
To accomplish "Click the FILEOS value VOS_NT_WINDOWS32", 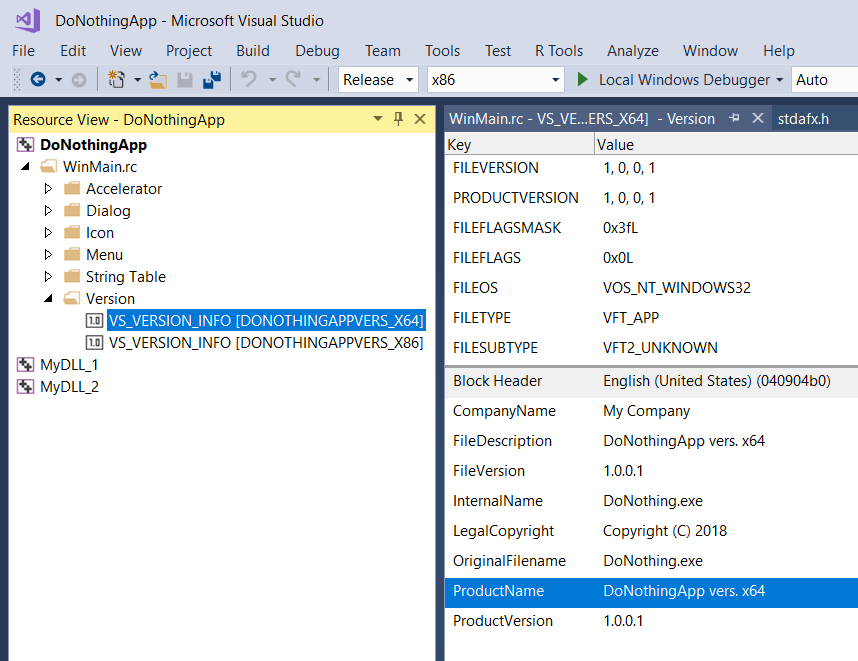I will tap(677, 288).
